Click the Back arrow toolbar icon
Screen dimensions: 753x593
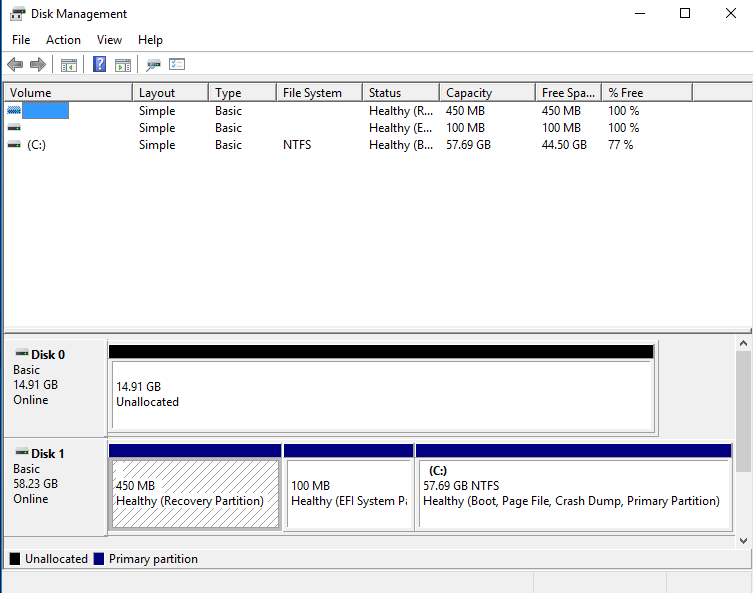tap(15, 64)
